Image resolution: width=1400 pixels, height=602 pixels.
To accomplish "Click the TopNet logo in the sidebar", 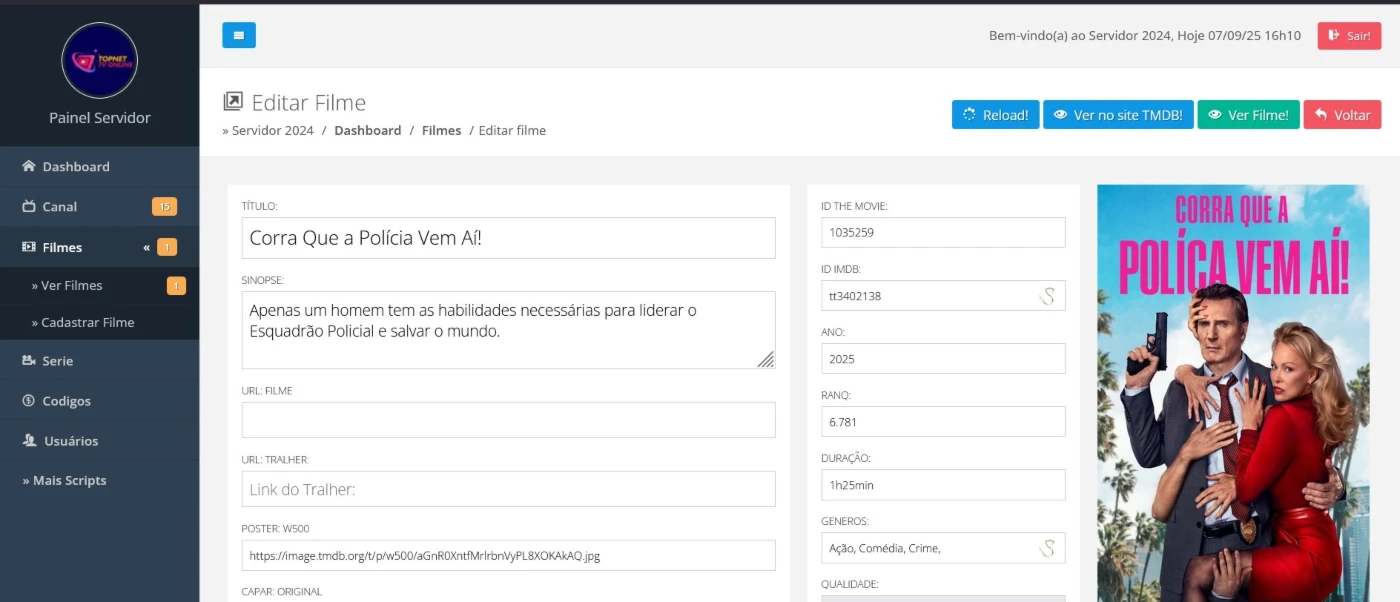I will coord(100,60).
